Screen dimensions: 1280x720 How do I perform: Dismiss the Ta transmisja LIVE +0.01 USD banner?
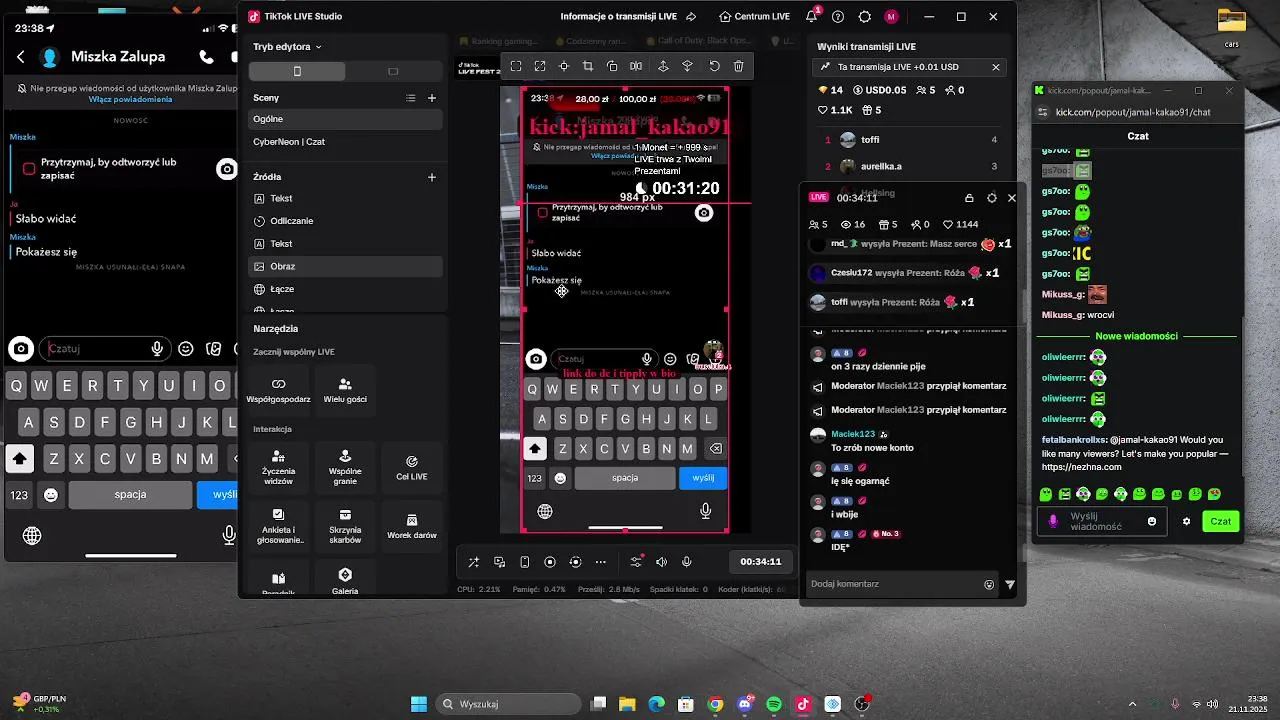pyautogui.click(x=995, y=67)
